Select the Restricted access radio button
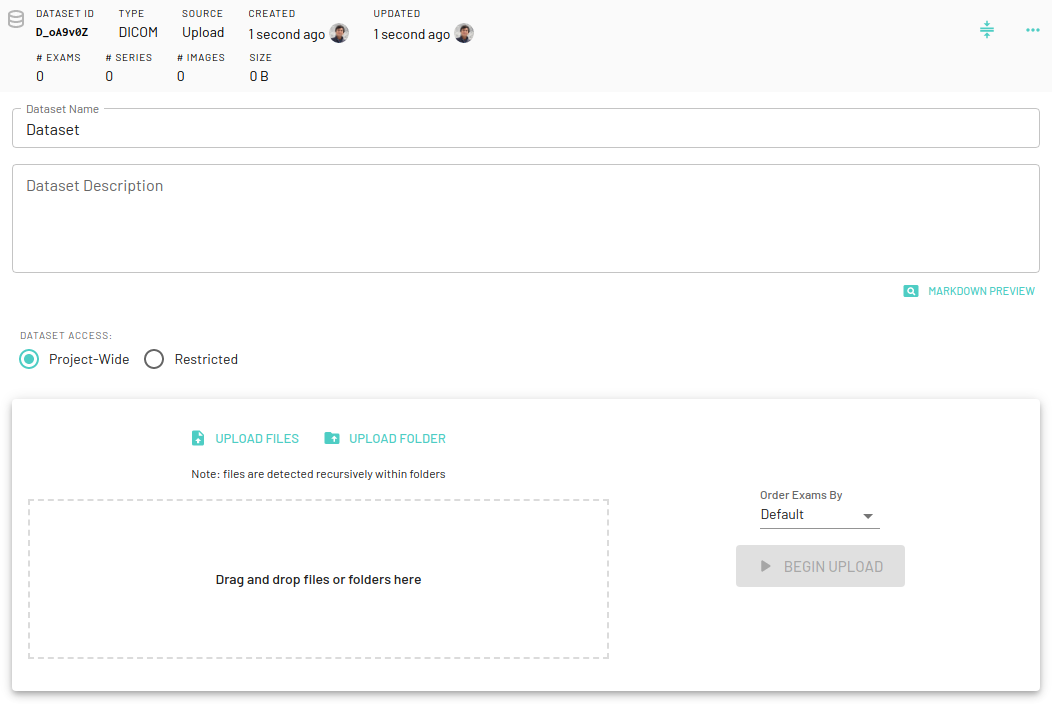This screenshot has height=704, width=1052. [x=154, y=359]
